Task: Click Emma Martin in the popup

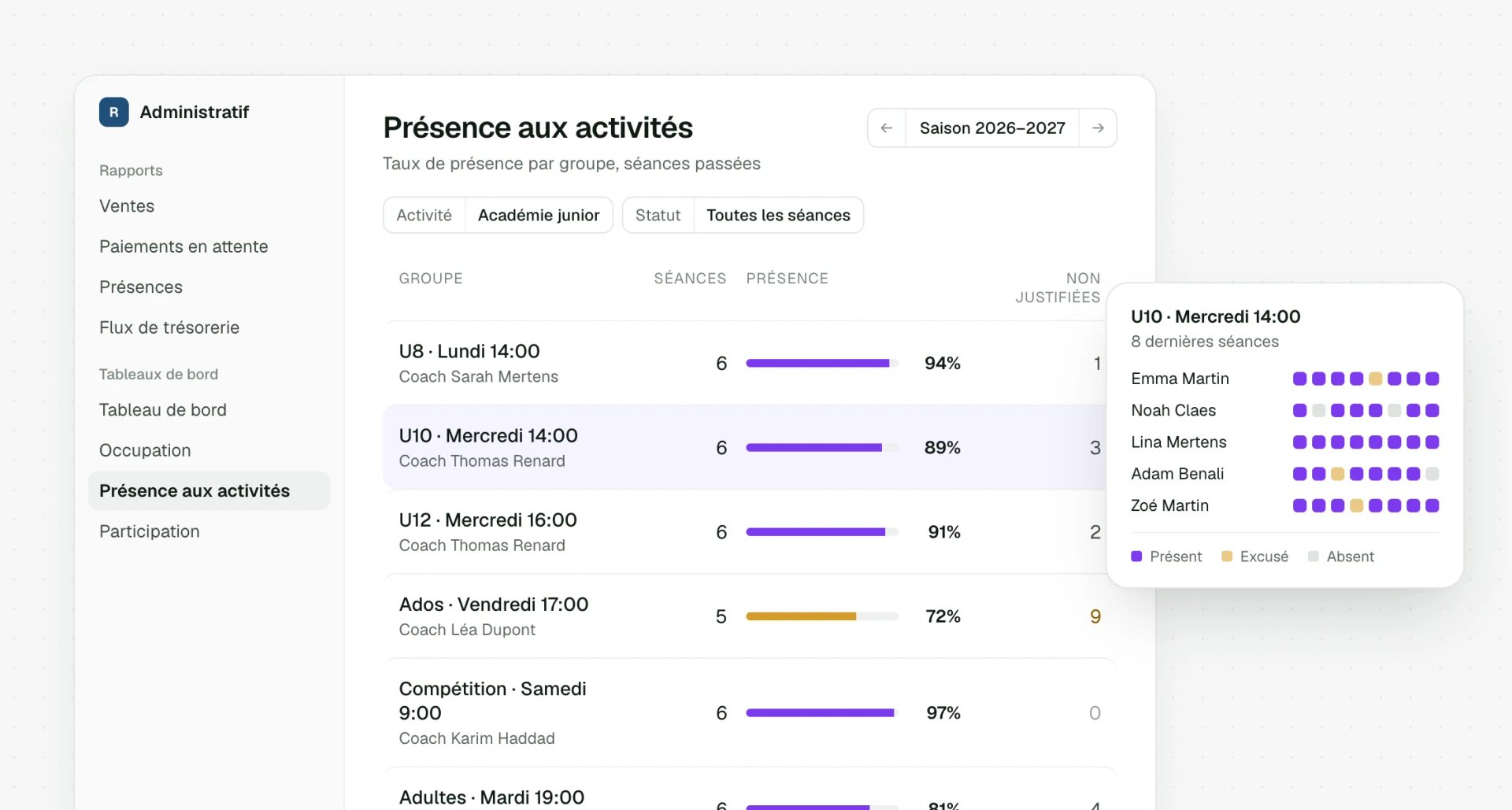Action: coord(1180,379)
